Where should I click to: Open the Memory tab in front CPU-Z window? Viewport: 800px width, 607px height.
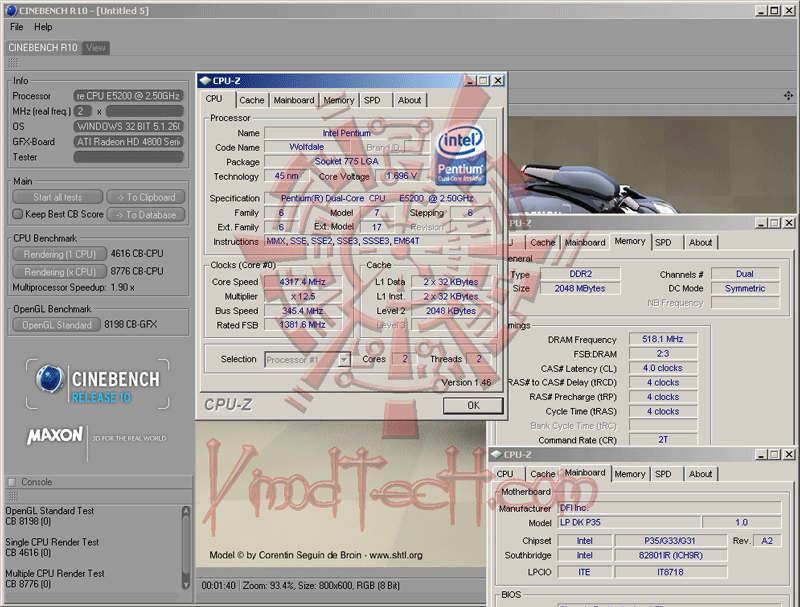339,100
